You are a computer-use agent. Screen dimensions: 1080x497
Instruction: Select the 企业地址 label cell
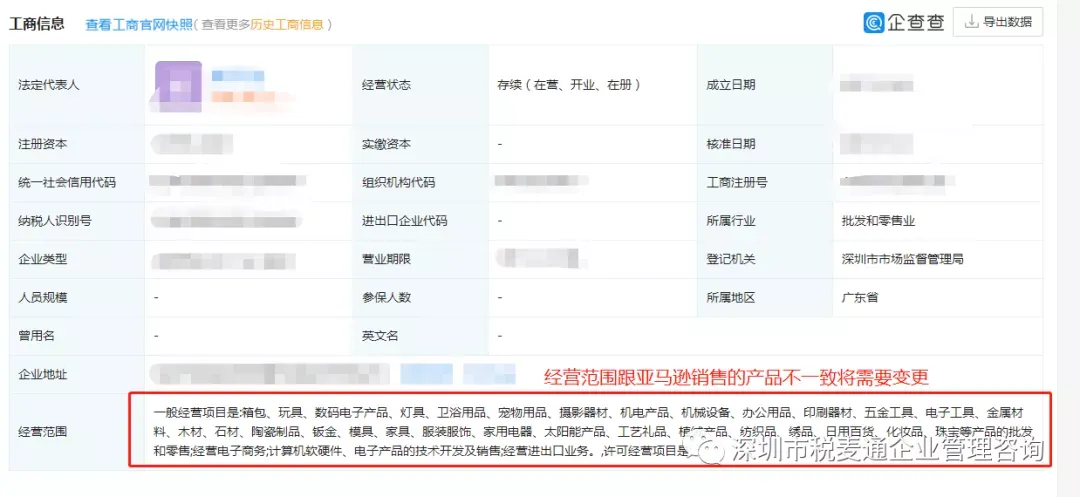pyautogui.click(x=76, y=375)
